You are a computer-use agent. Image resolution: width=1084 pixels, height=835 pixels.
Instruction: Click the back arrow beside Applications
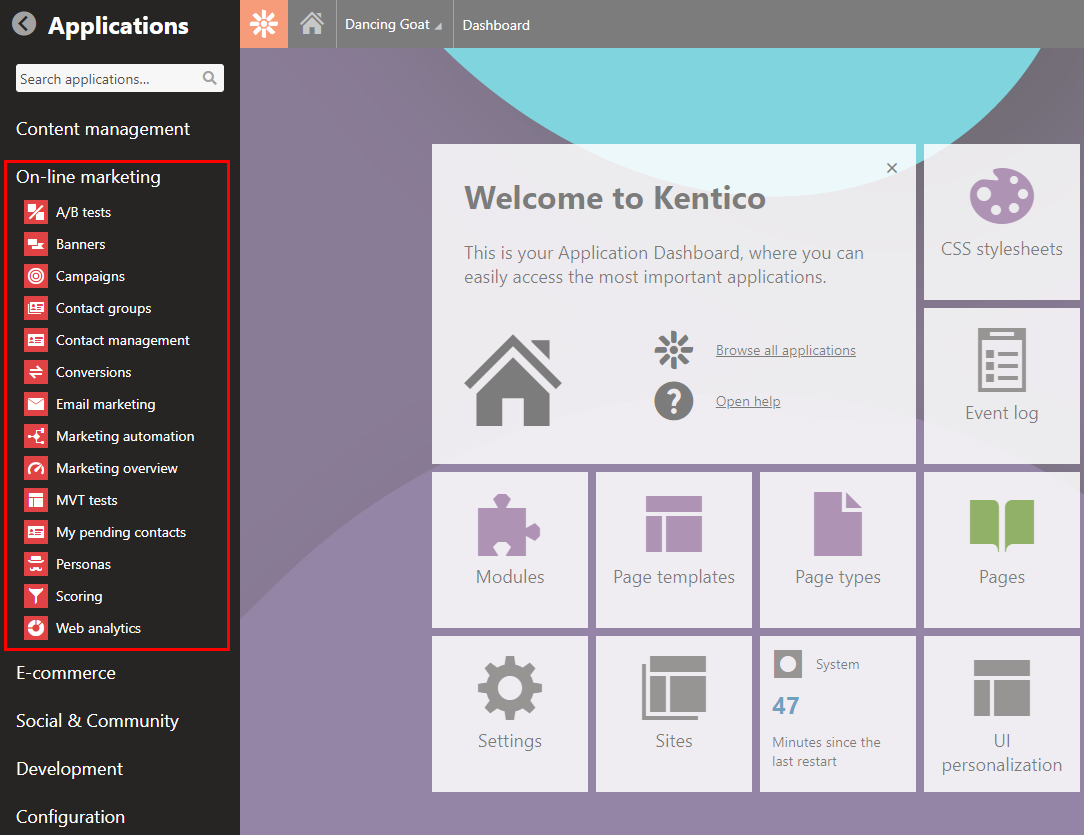click(24, 24)
